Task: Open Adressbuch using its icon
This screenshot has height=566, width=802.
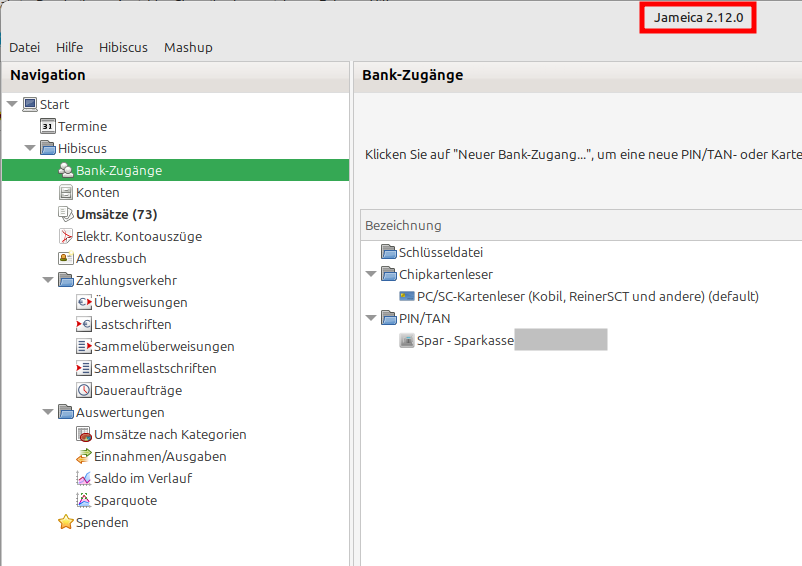Action: pos(66,259)
